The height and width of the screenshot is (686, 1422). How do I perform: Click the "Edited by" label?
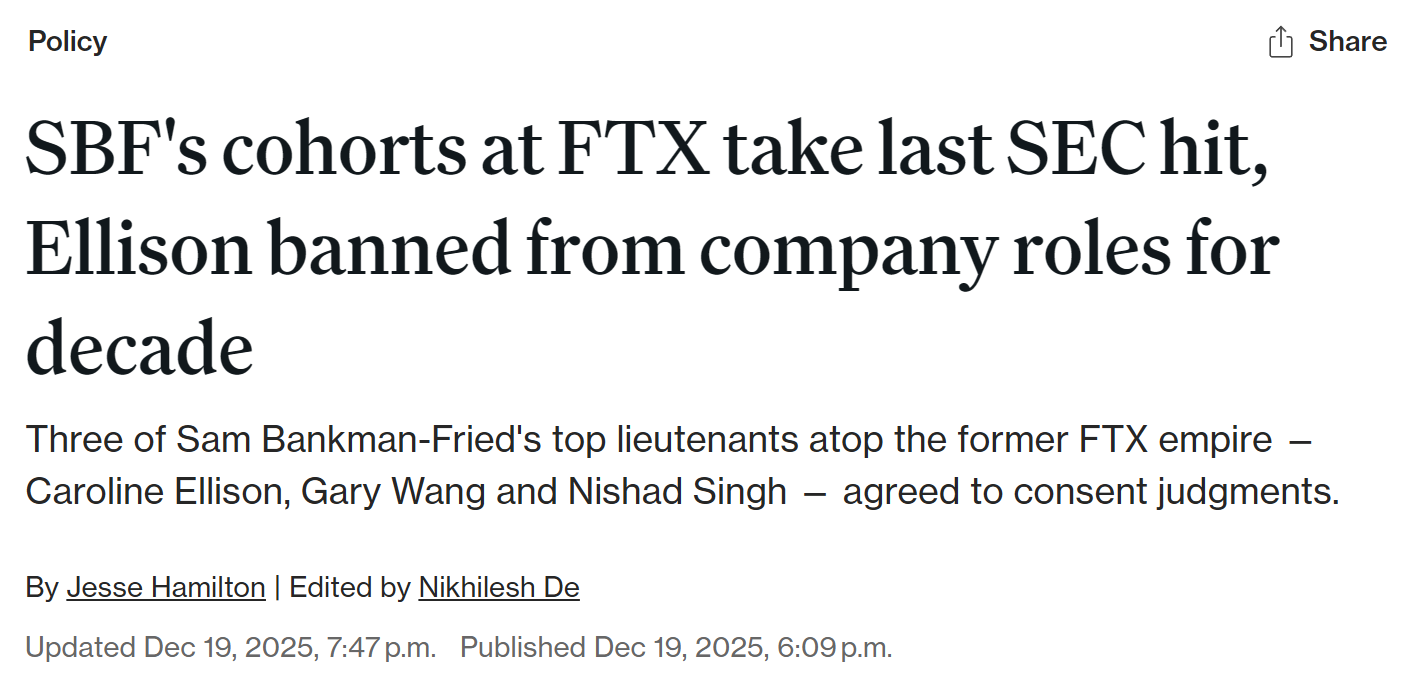(349, 587)
